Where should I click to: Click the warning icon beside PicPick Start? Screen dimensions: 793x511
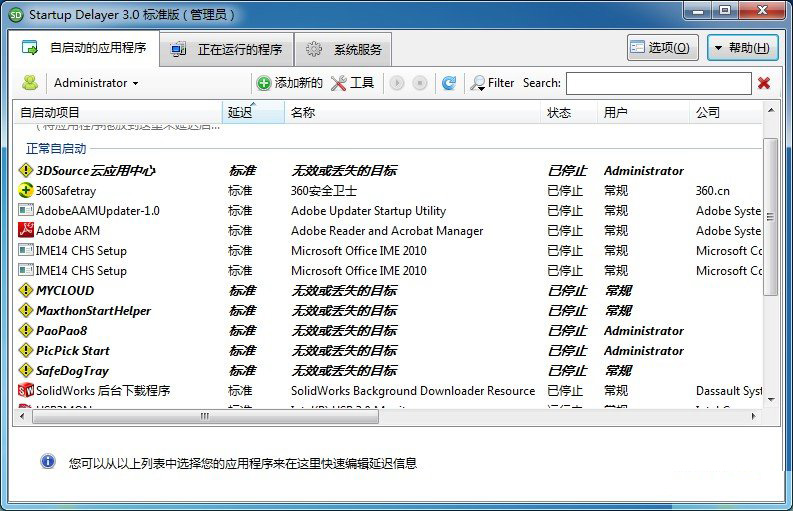coord(26,350)
